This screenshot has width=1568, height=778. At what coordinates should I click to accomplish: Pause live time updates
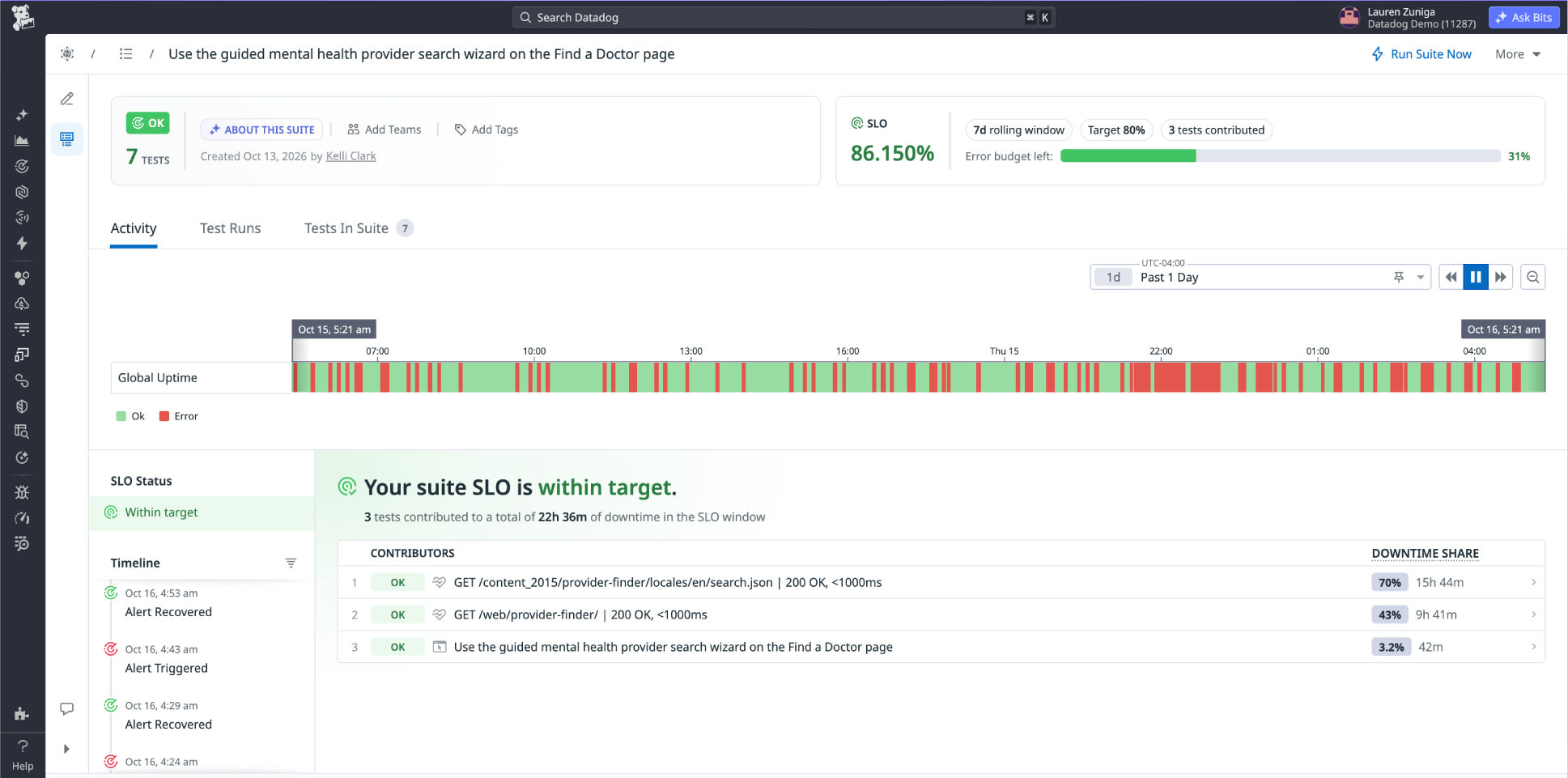click(1476, 277)
